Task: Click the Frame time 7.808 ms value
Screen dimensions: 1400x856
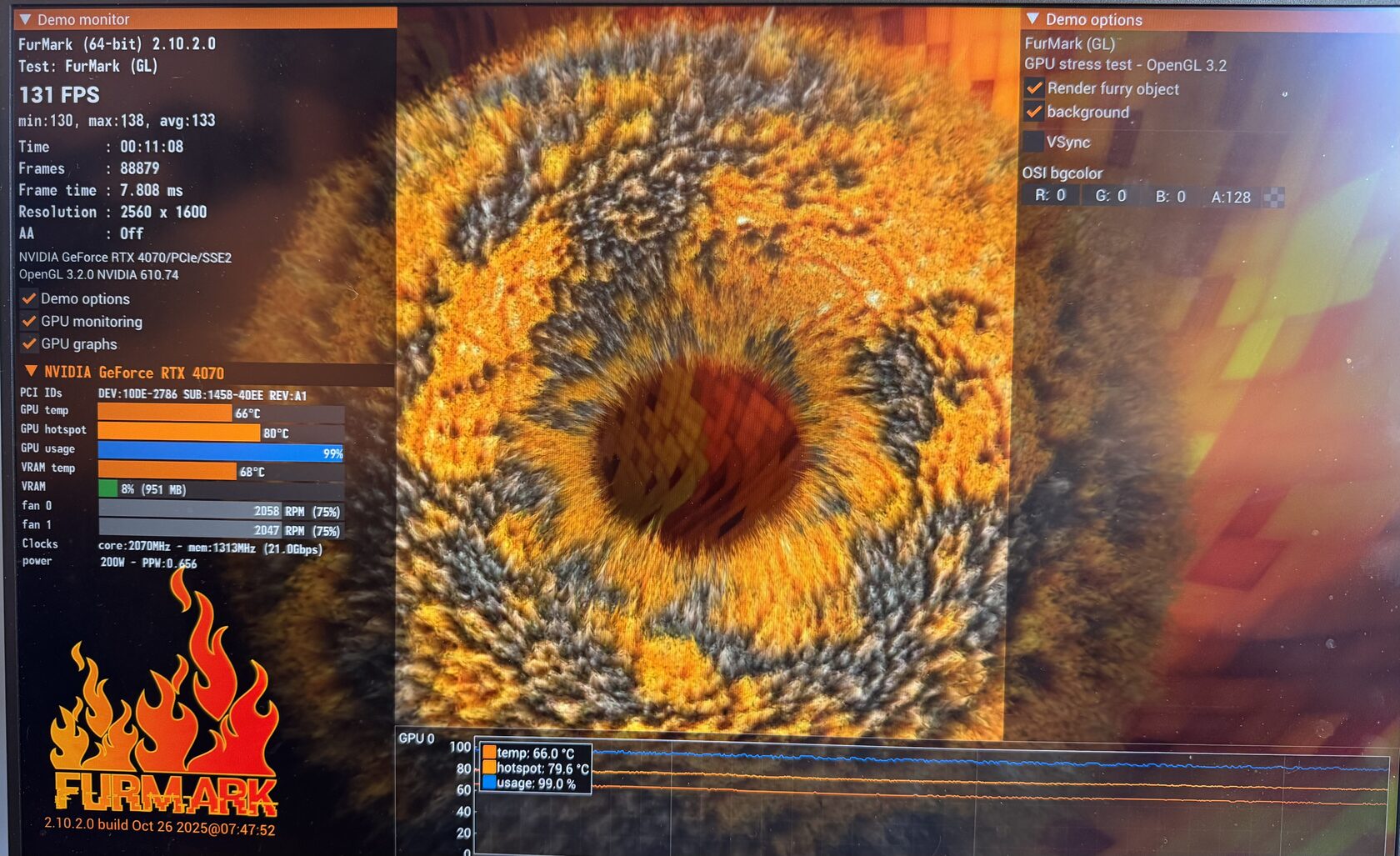Action: pyautogui.click(x=151, y=190)
